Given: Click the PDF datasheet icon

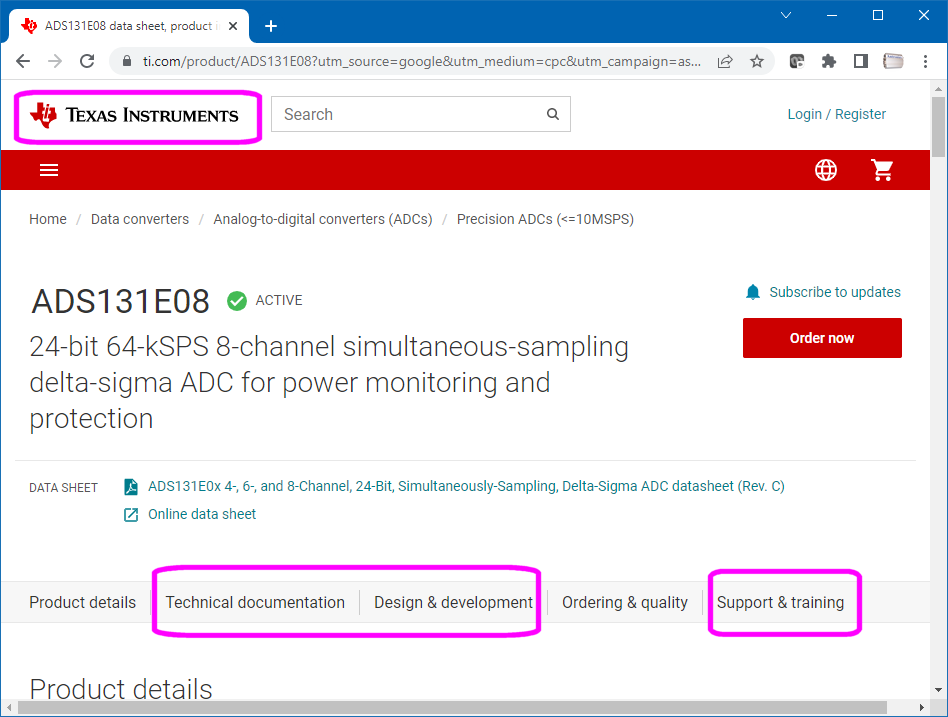Looking at the screenshot, I should tap(131, 487).
